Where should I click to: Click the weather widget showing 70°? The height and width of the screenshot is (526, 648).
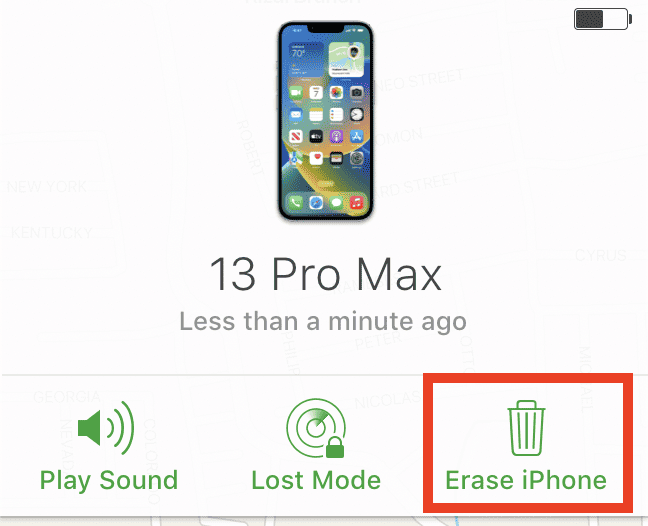pos(306,59)
